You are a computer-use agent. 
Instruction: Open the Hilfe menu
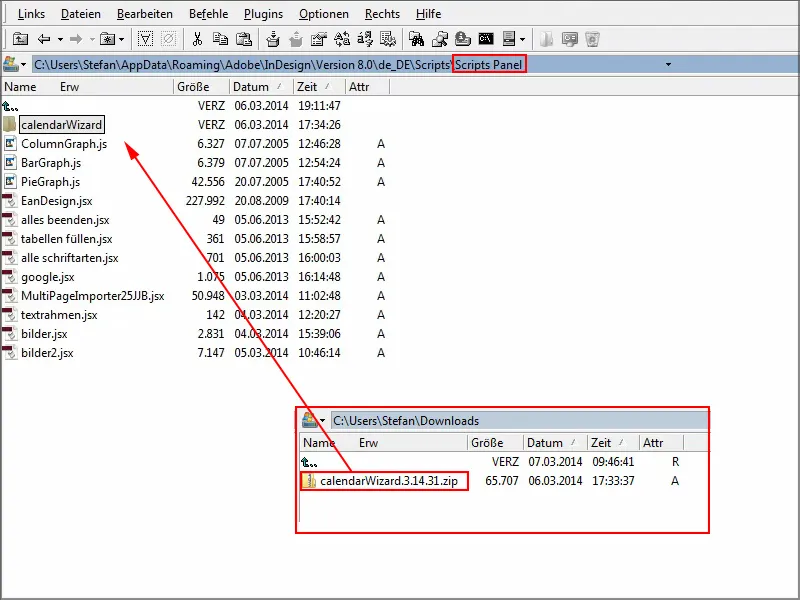point(429,14)
